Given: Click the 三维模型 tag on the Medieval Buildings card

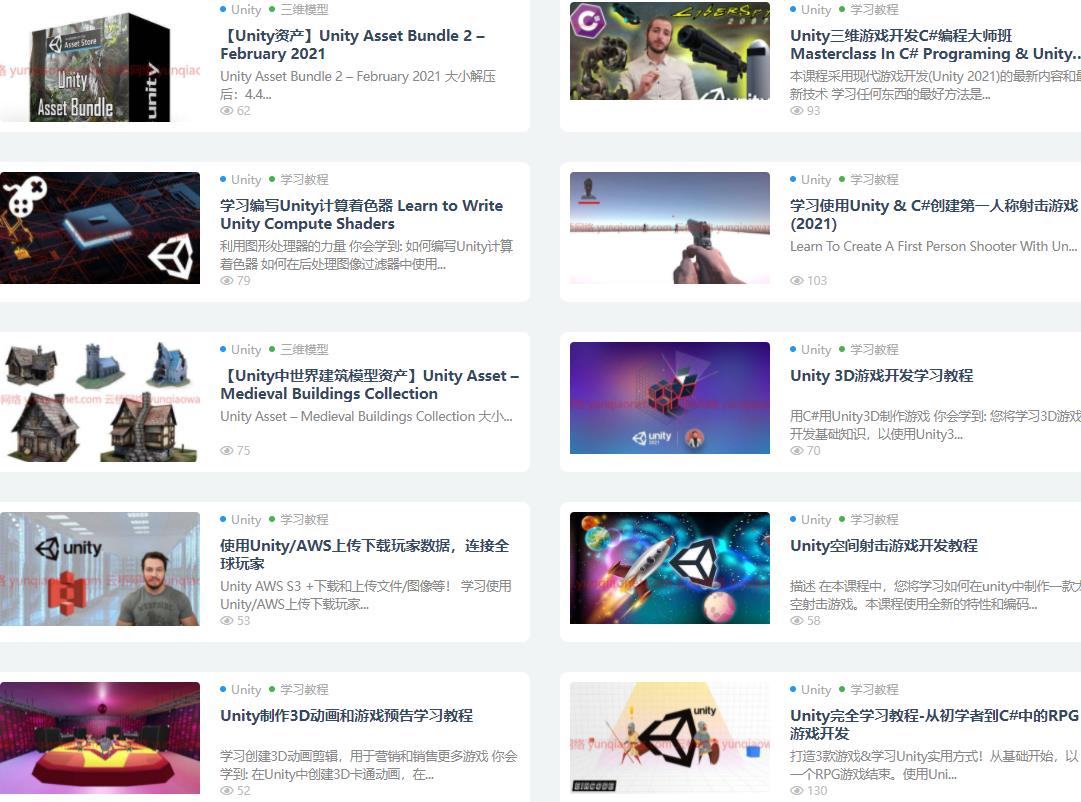Looking at the screenshot, I should tap(304, 350).
